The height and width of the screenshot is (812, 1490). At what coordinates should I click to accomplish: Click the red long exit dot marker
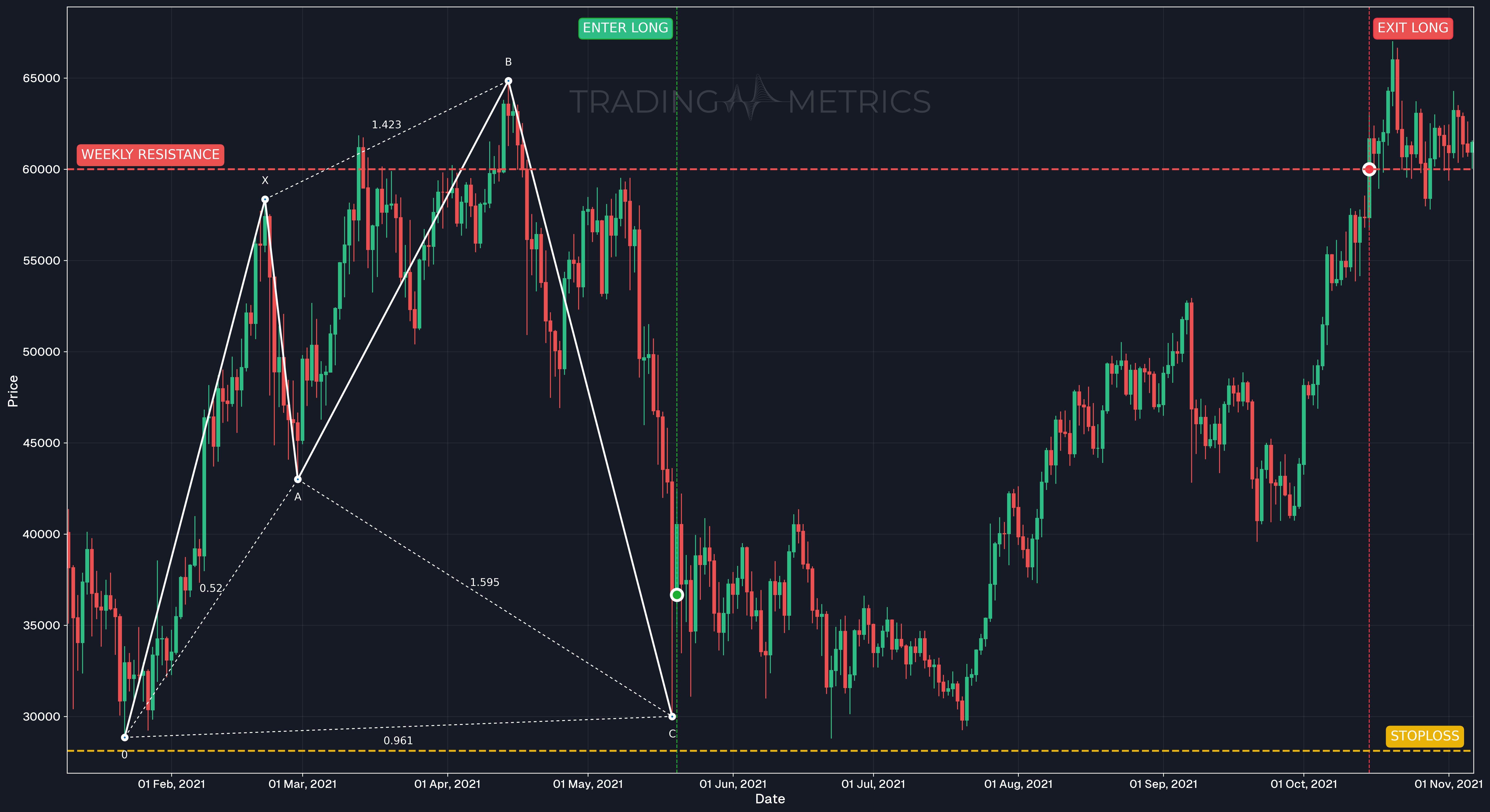click(x=1369, y=169)
